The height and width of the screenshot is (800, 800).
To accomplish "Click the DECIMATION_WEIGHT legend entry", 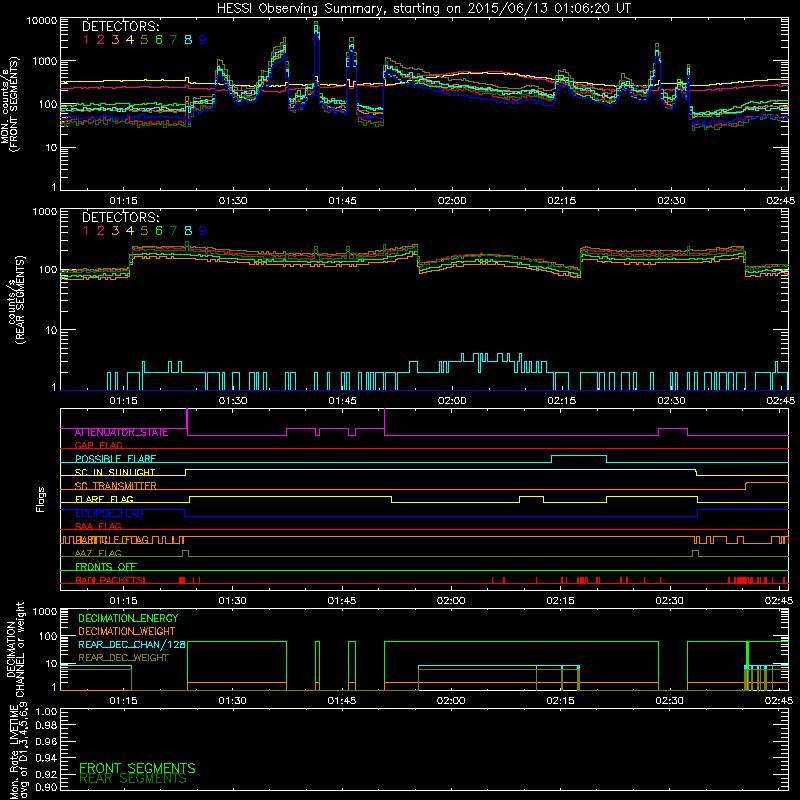I will [x=127, y=631].
